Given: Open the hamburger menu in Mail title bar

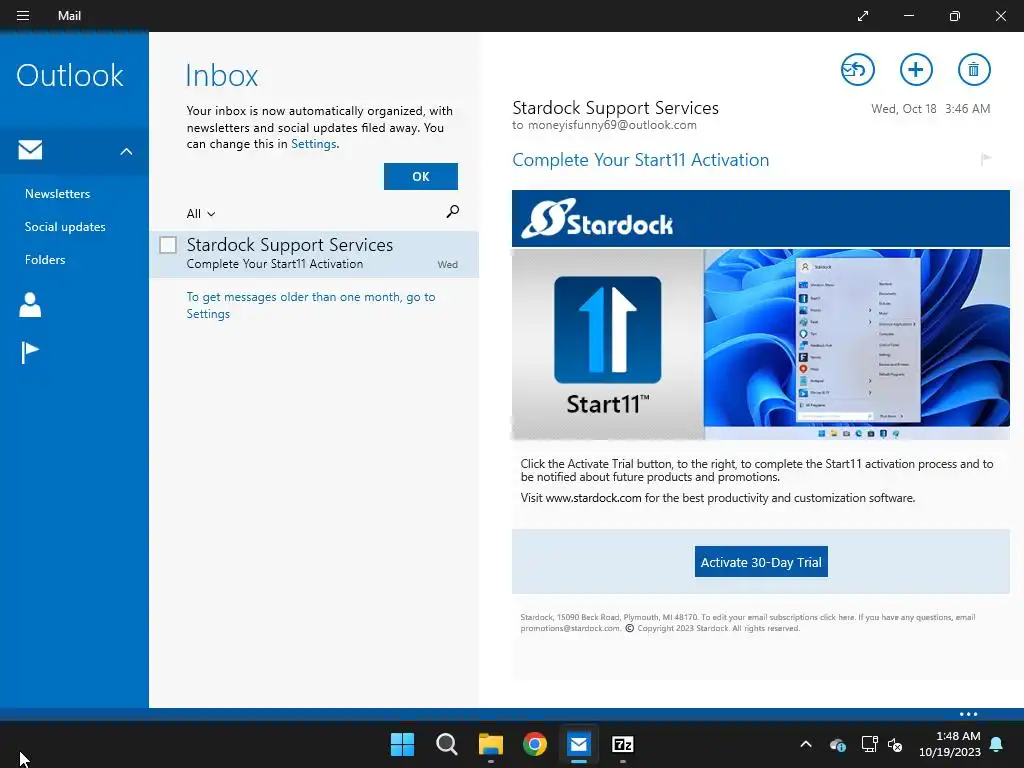Looking at the screenshot, I should pyautogui.click(x=23, y=16).
